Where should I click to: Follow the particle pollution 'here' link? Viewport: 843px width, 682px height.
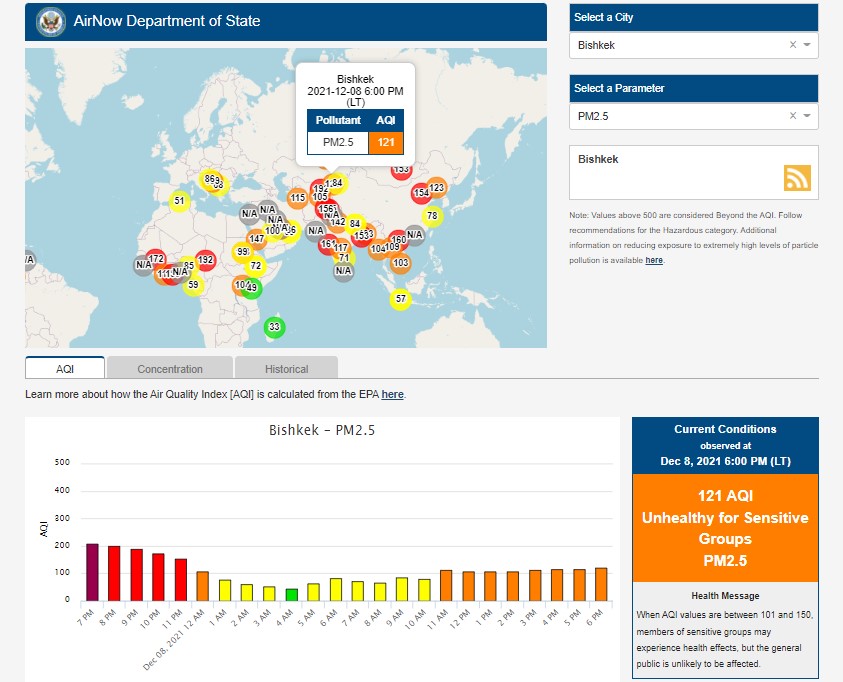coord(653,260)
